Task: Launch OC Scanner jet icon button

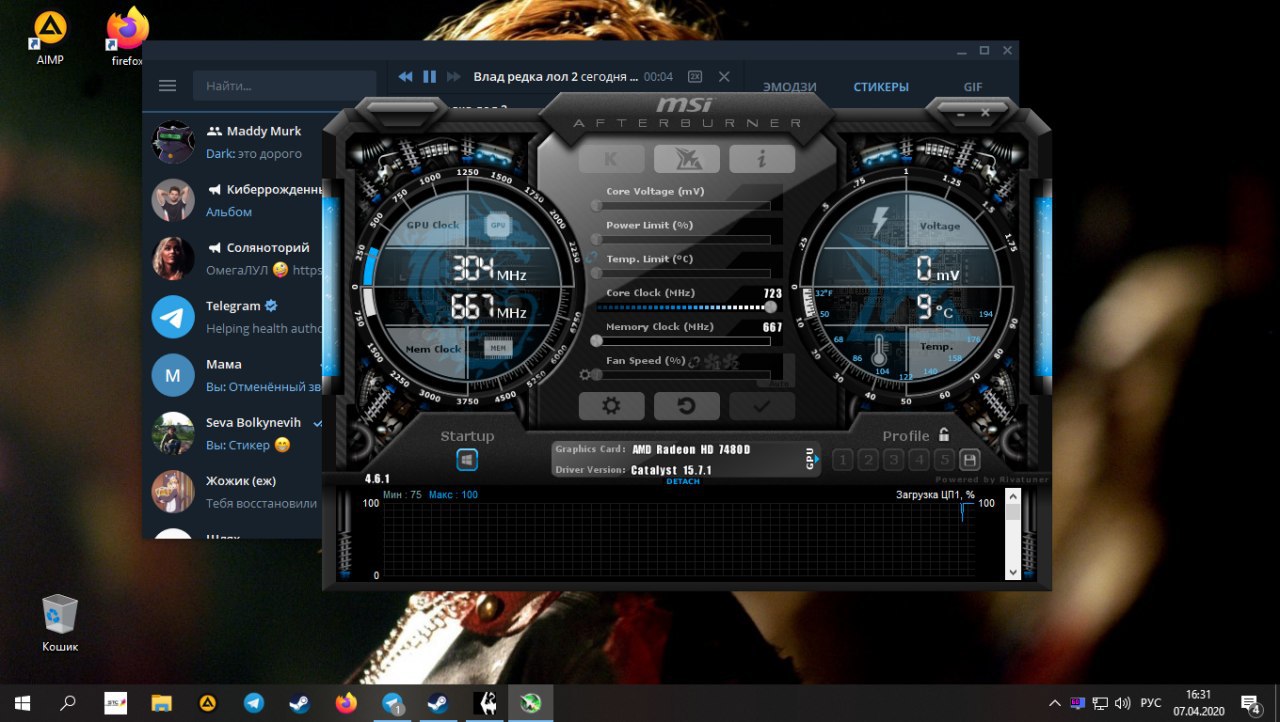Action: (x=686, y=159)
